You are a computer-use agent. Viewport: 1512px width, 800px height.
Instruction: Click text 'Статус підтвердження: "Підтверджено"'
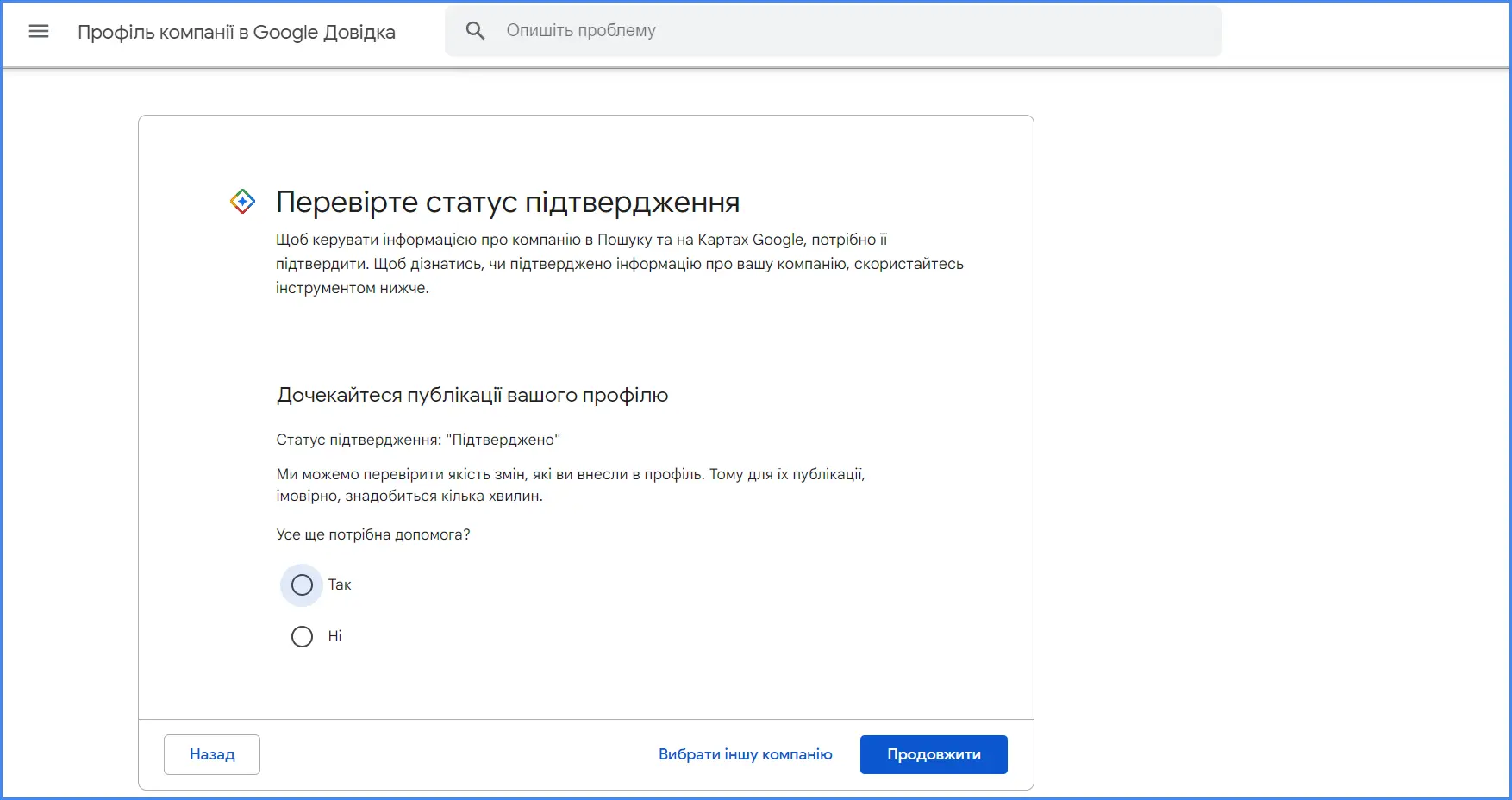(418, 440)
